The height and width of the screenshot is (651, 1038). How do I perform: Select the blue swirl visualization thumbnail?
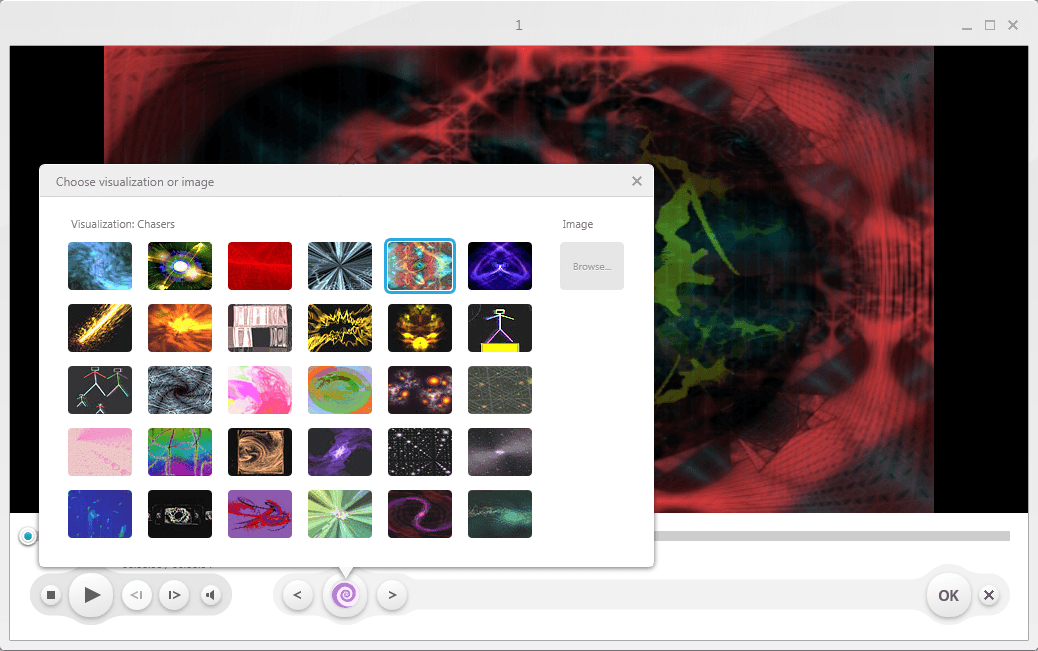[x=100, y=266]
